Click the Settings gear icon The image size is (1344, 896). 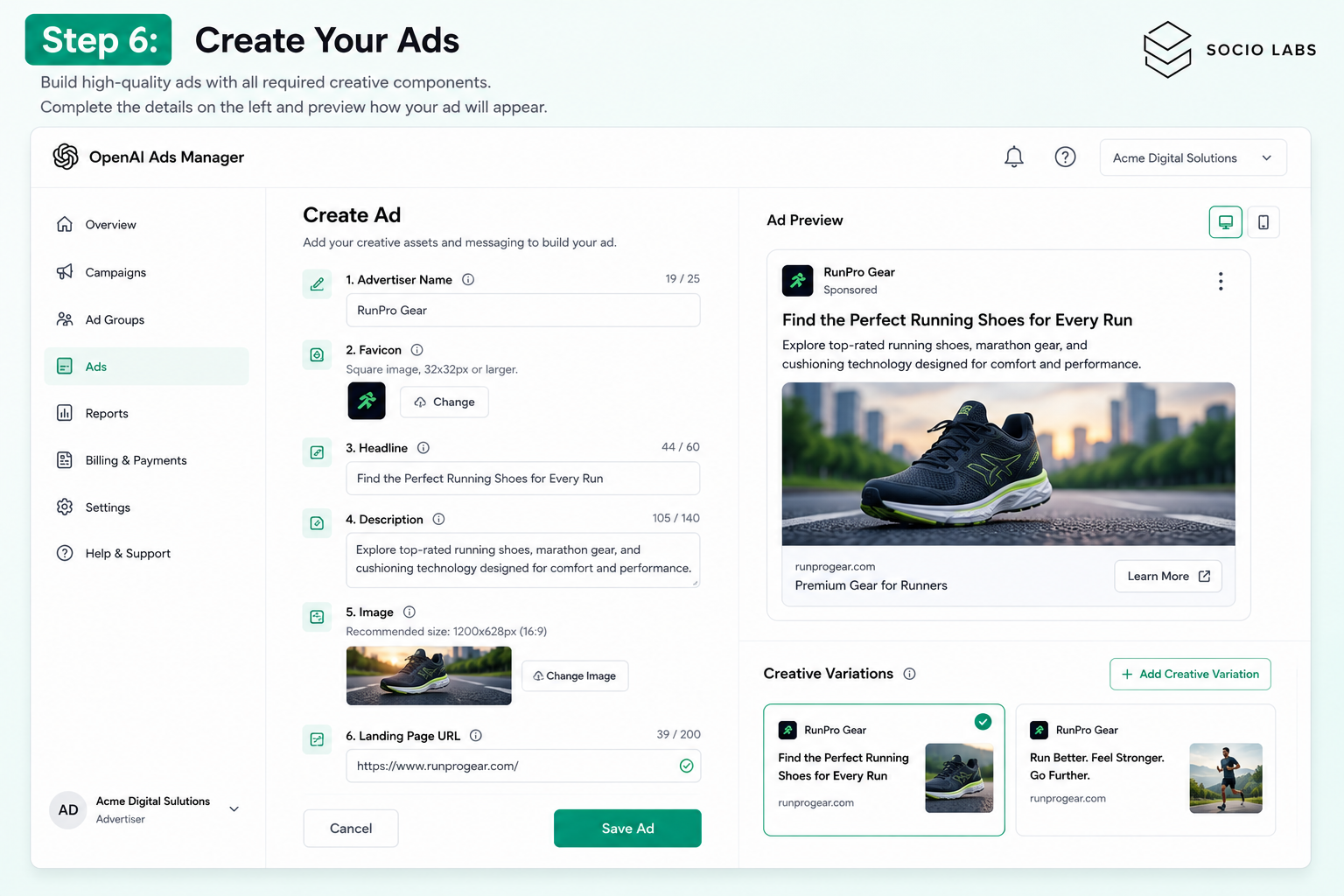(x=65, y=507)
